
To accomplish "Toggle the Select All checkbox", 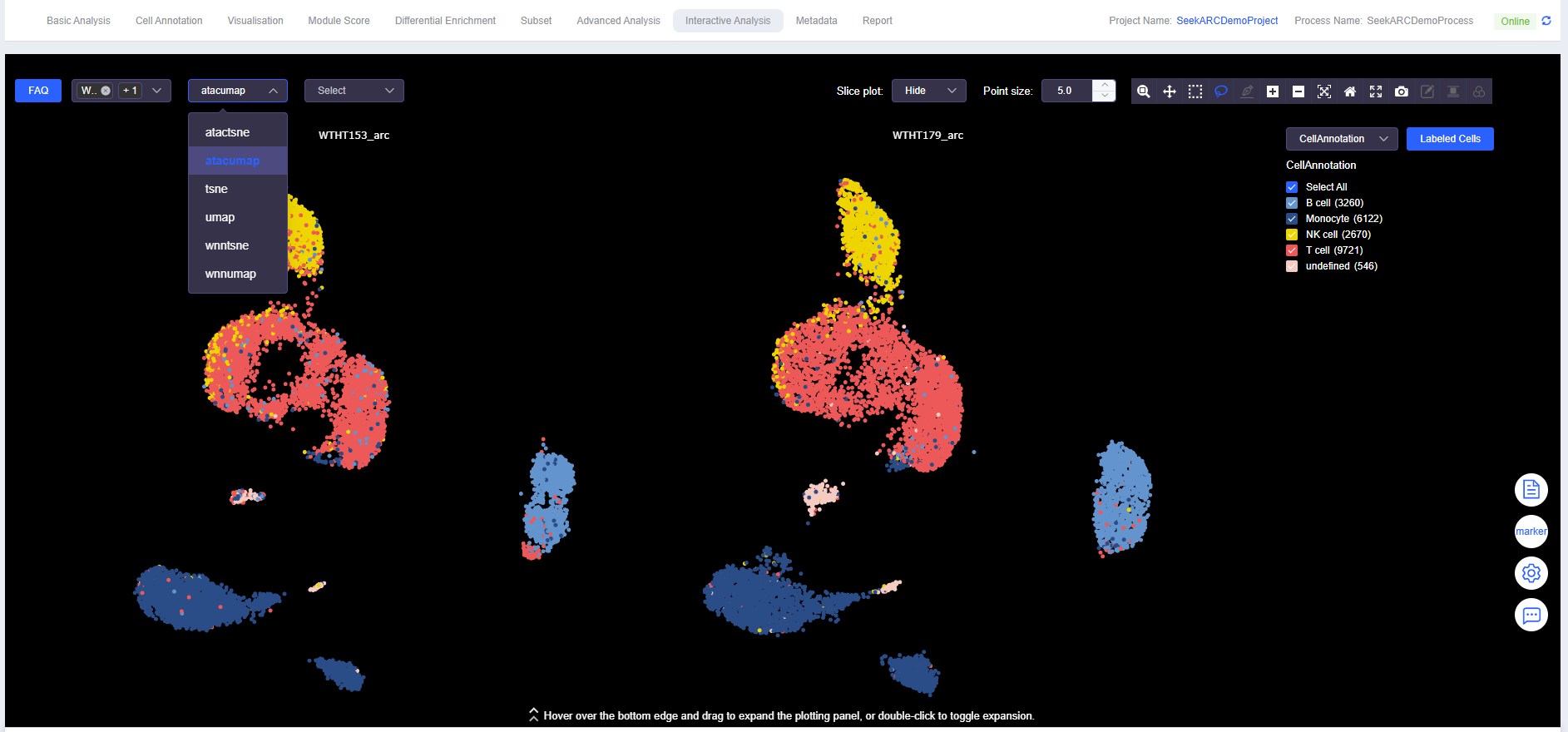I will (1292, 187).
